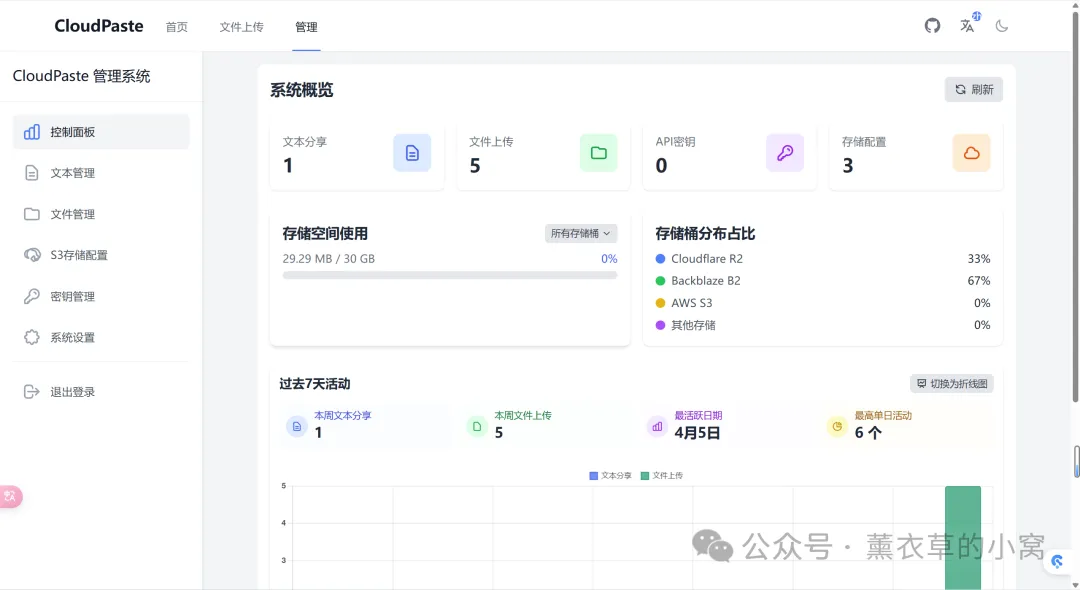Viewport: 1080px width, 590px height.
Task: Click the purple most active date icon
Action: [x=657, y=426]
